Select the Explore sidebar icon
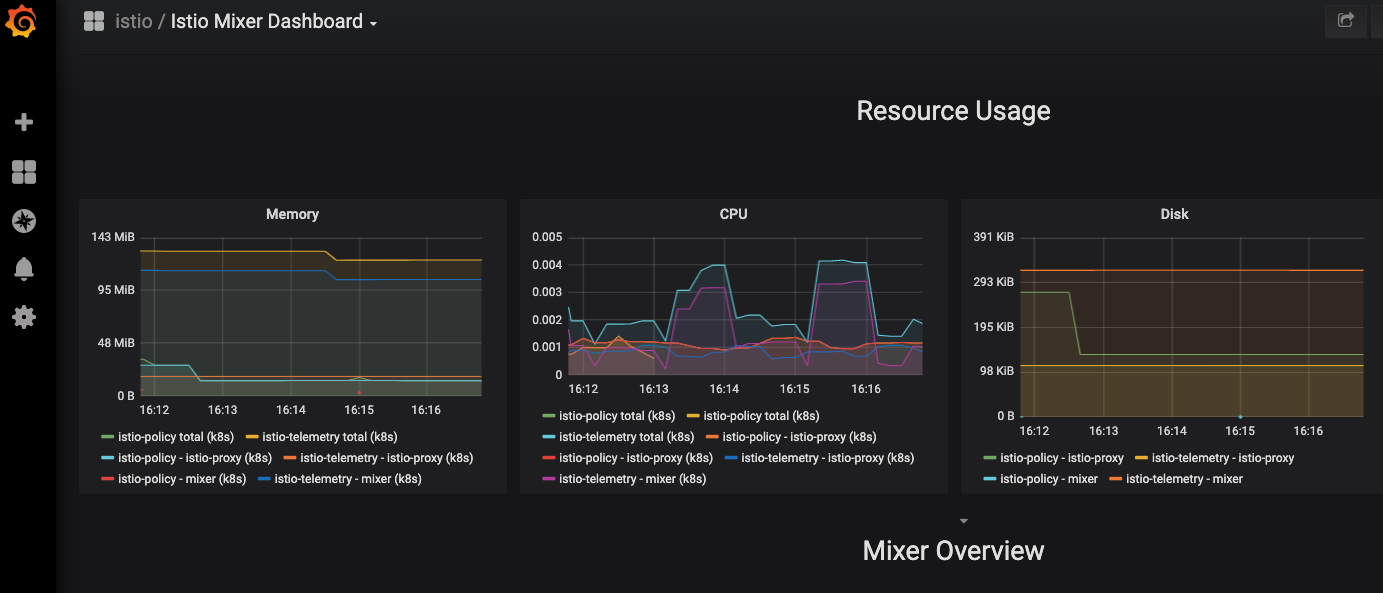 click(24, 221)
